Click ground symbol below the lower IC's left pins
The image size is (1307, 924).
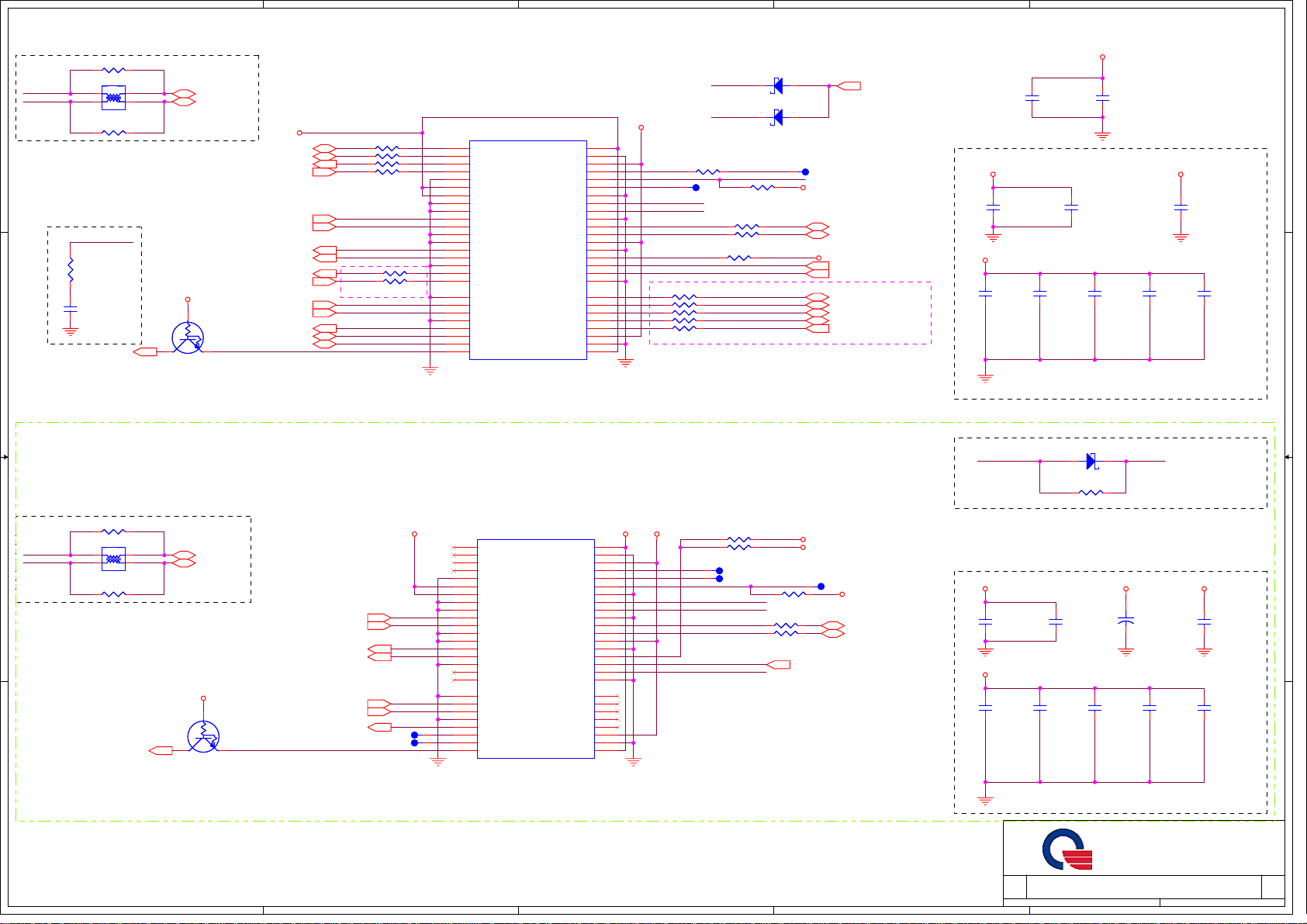coord(437,762)
